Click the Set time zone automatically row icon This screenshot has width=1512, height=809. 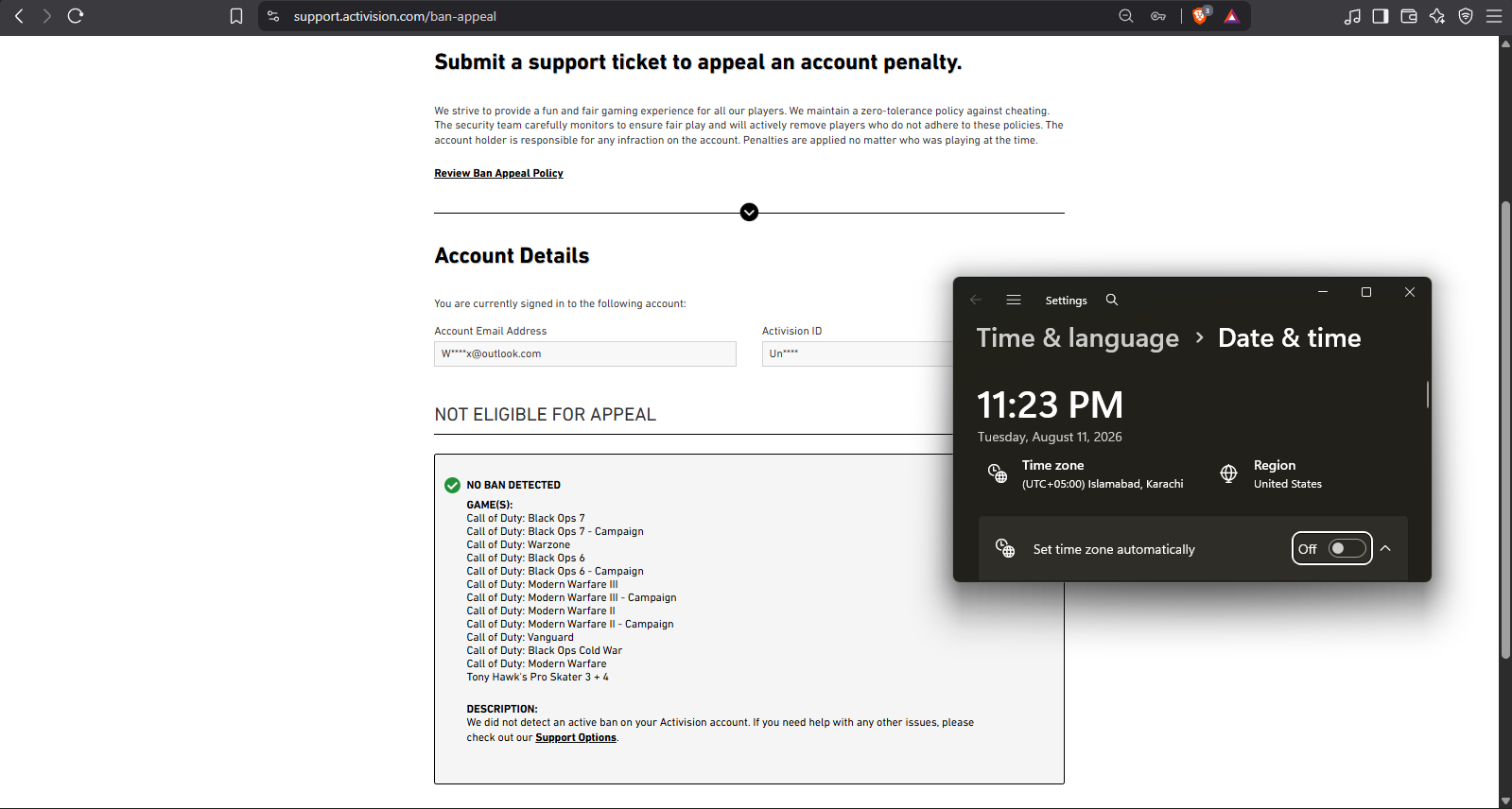(x=1005, y=548)
